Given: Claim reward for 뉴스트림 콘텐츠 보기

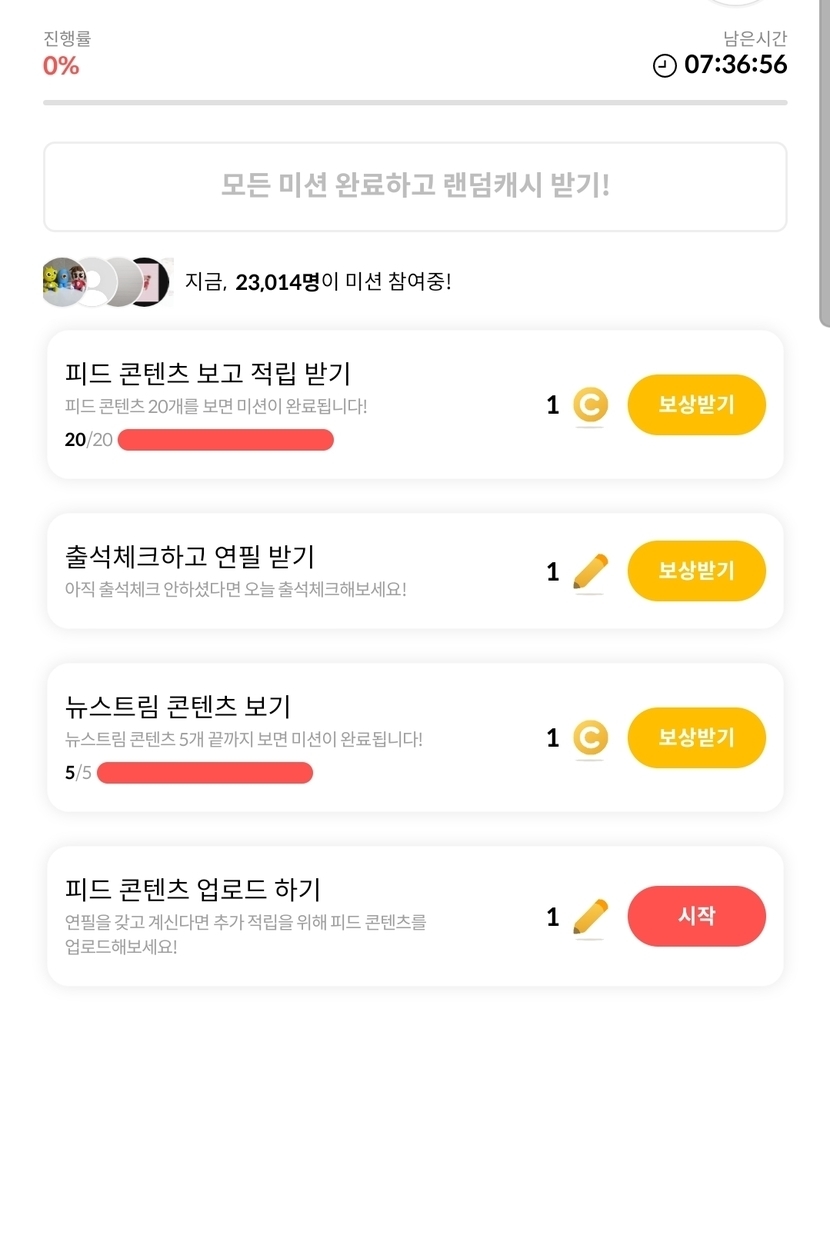Looking at the screenshot, I should [696, 738].
